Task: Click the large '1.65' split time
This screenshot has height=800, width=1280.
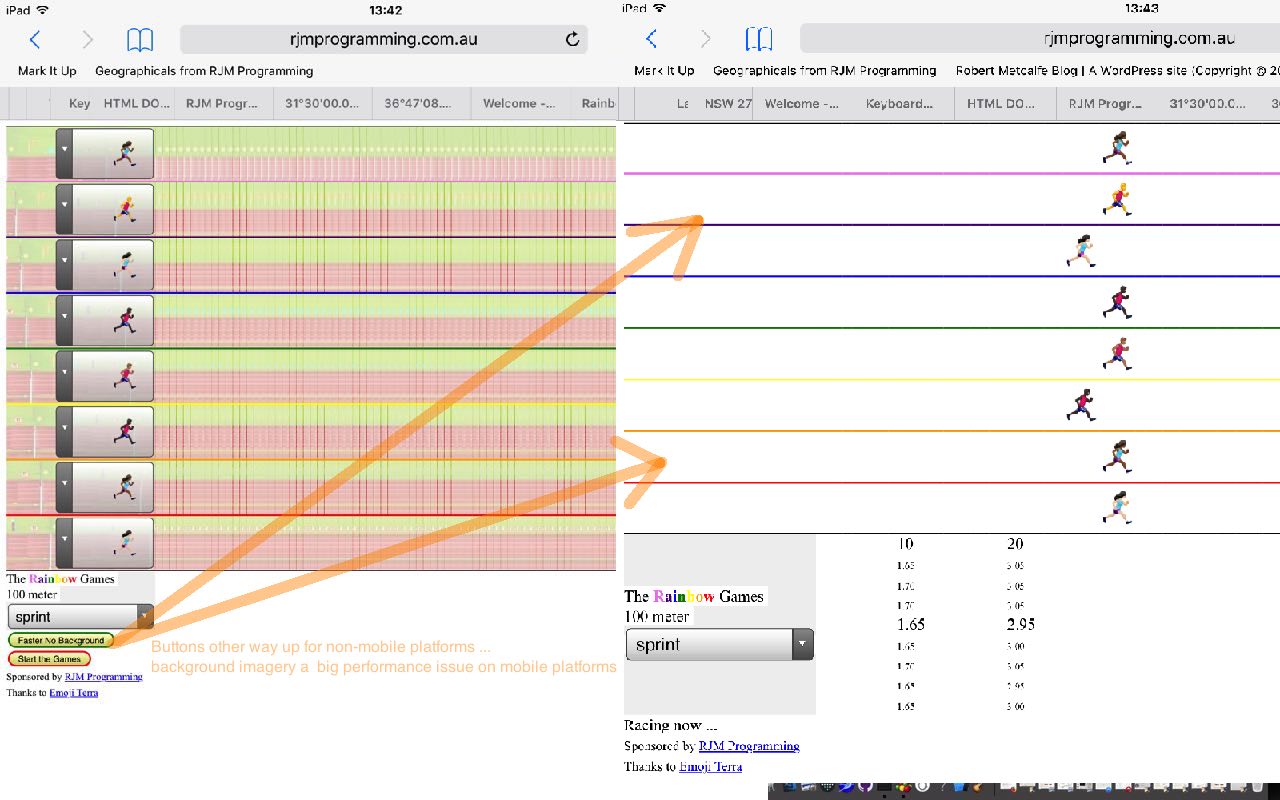Action: point(911,624)
